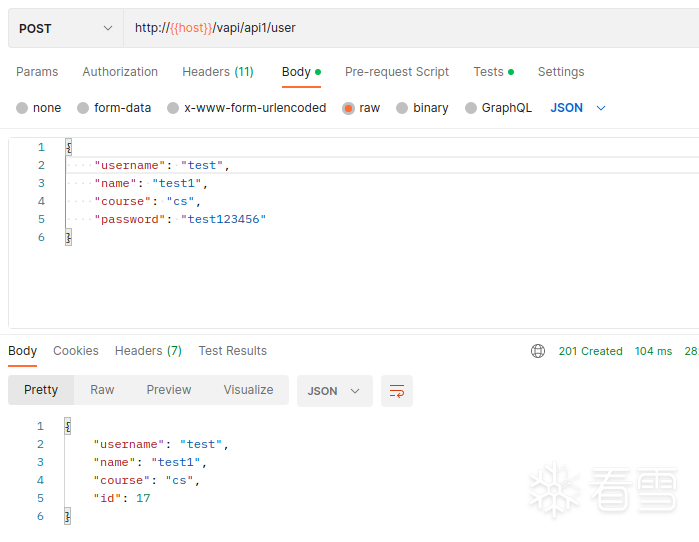Select the binary body option
Viewport: 699px width, 542px height.
coord(402,108)
